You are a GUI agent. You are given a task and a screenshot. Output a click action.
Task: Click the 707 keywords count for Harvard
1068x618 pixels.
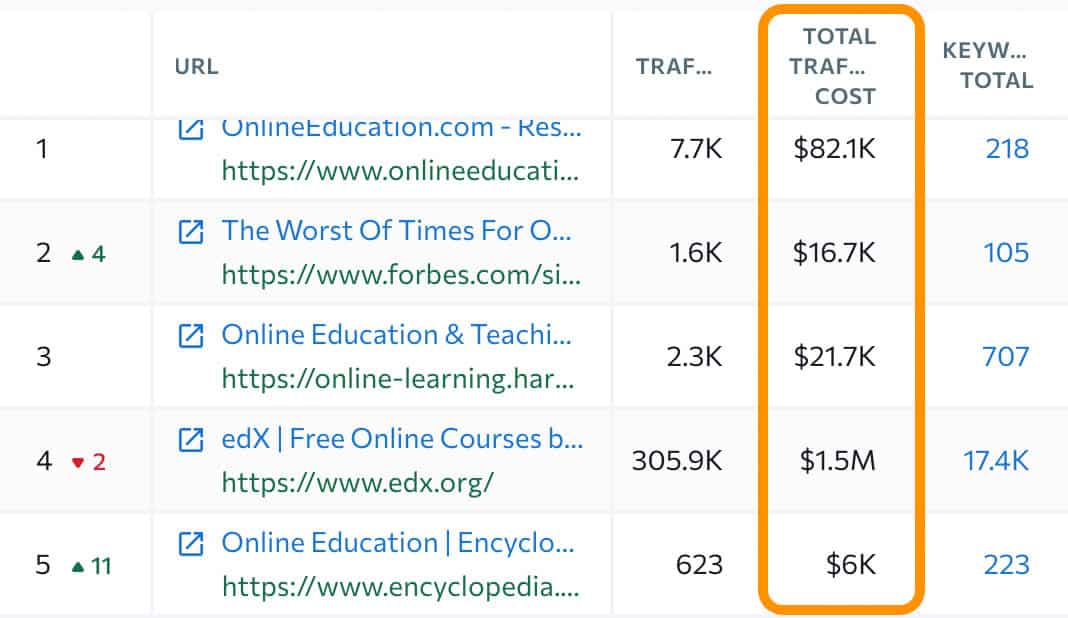[1006, 357]
